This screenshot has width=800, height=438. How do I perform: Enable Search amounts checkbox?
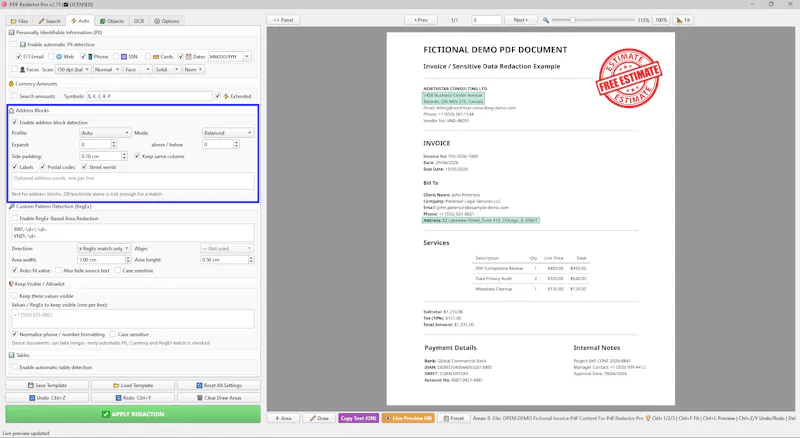[x=15, y=96]
